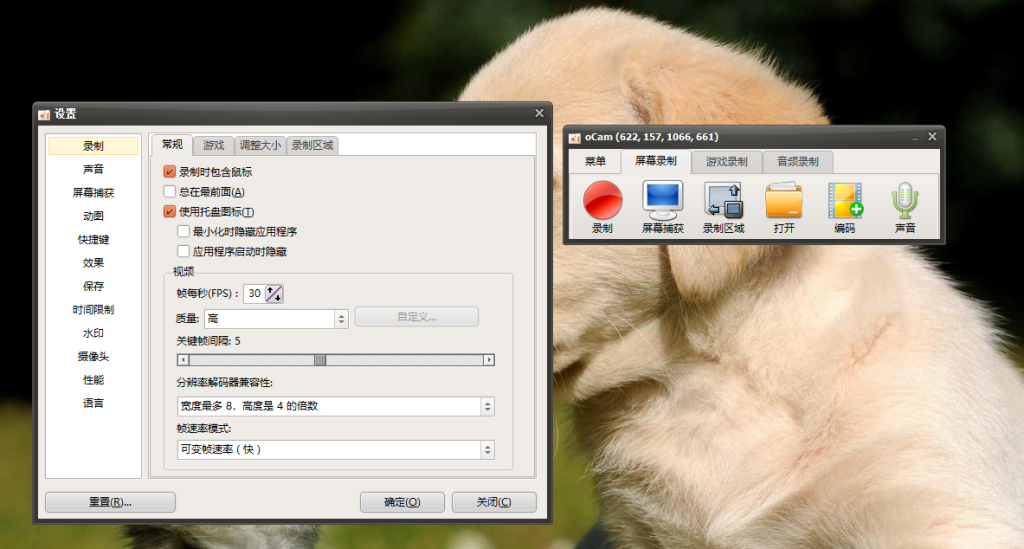Click the keyframe interval slider thumb
Screen dimensions: 1024x549
320,360
